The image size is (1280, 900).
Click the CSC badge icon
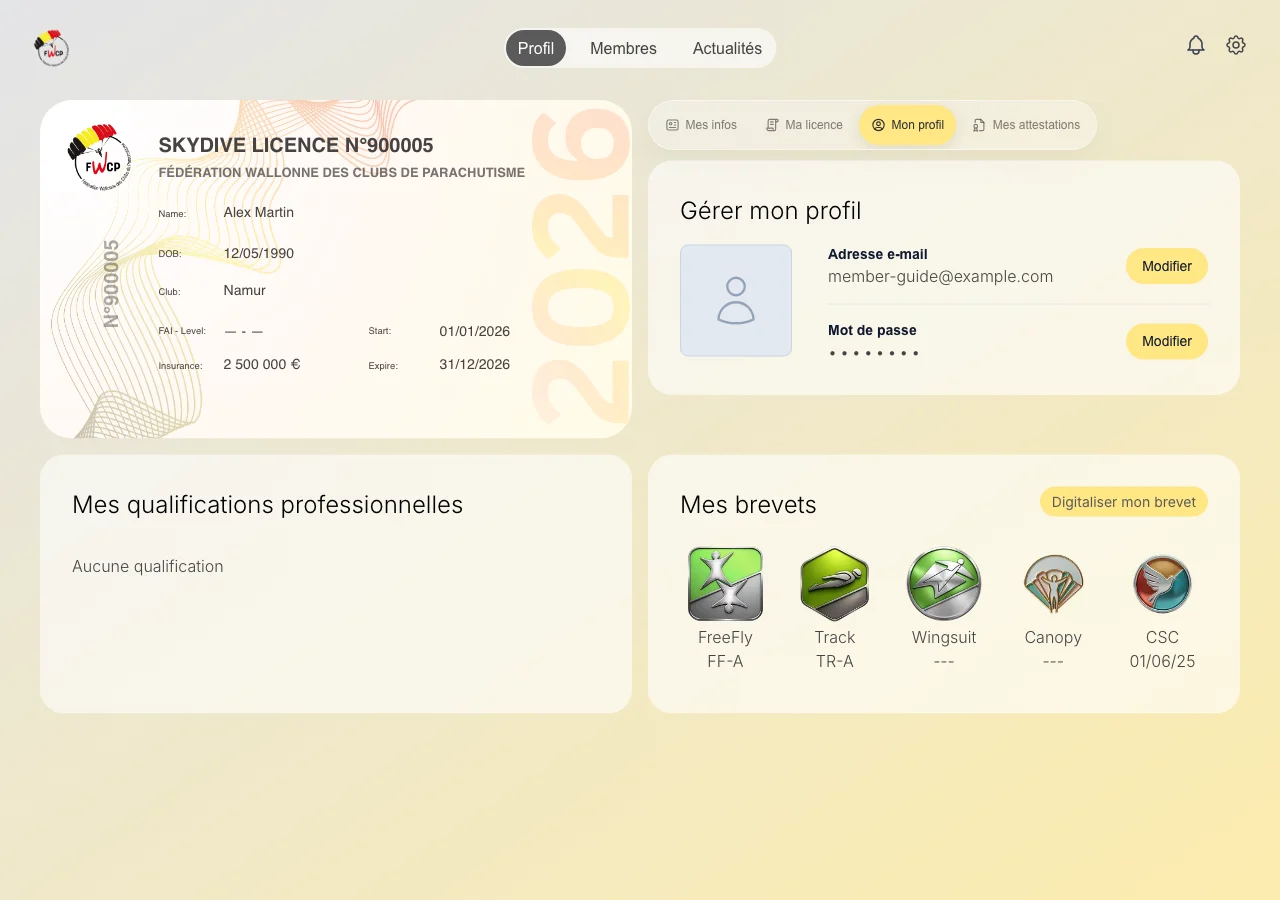(x=1162, y=584)
